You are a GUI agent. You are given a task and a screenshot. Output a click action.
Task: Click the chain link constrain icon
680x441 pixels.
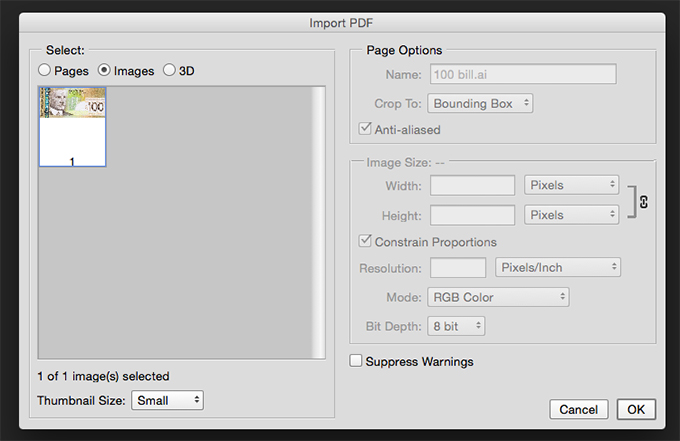(x=644, y=202)
